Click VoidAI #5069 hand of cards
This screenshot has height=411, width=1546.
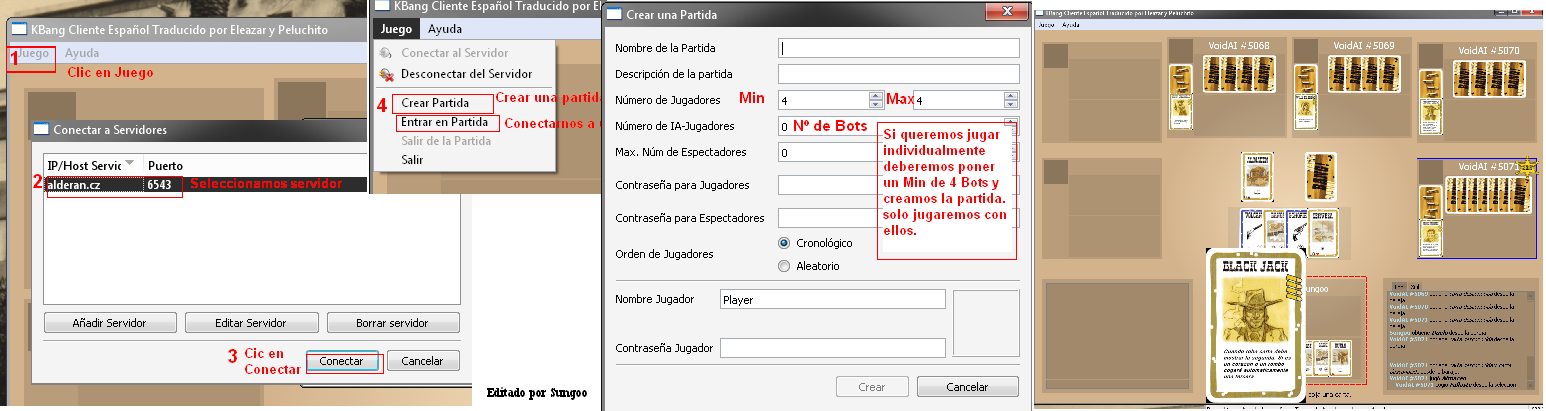[1365, 73]
